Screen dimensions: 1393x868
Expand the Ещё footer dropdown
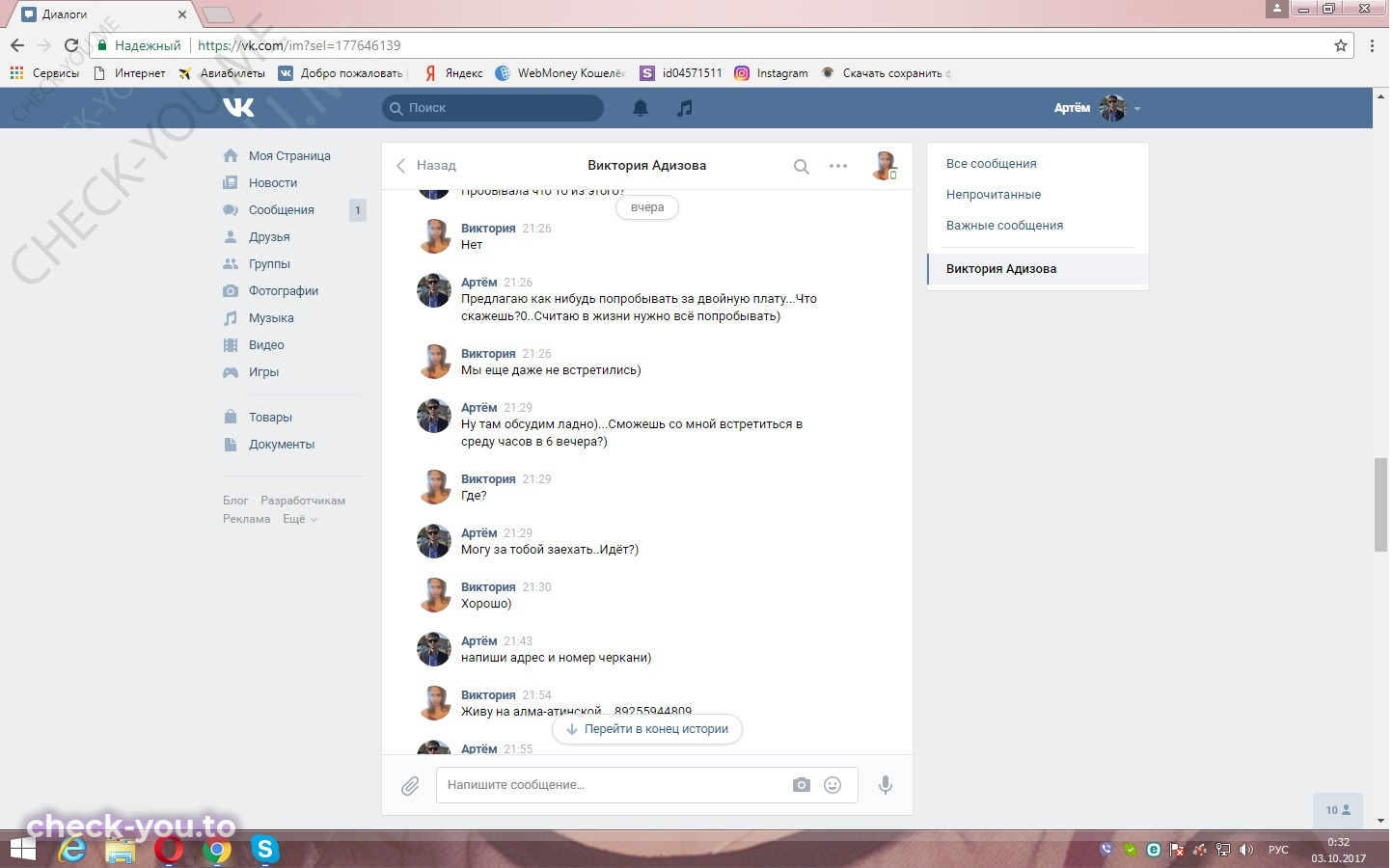point(299,519)
